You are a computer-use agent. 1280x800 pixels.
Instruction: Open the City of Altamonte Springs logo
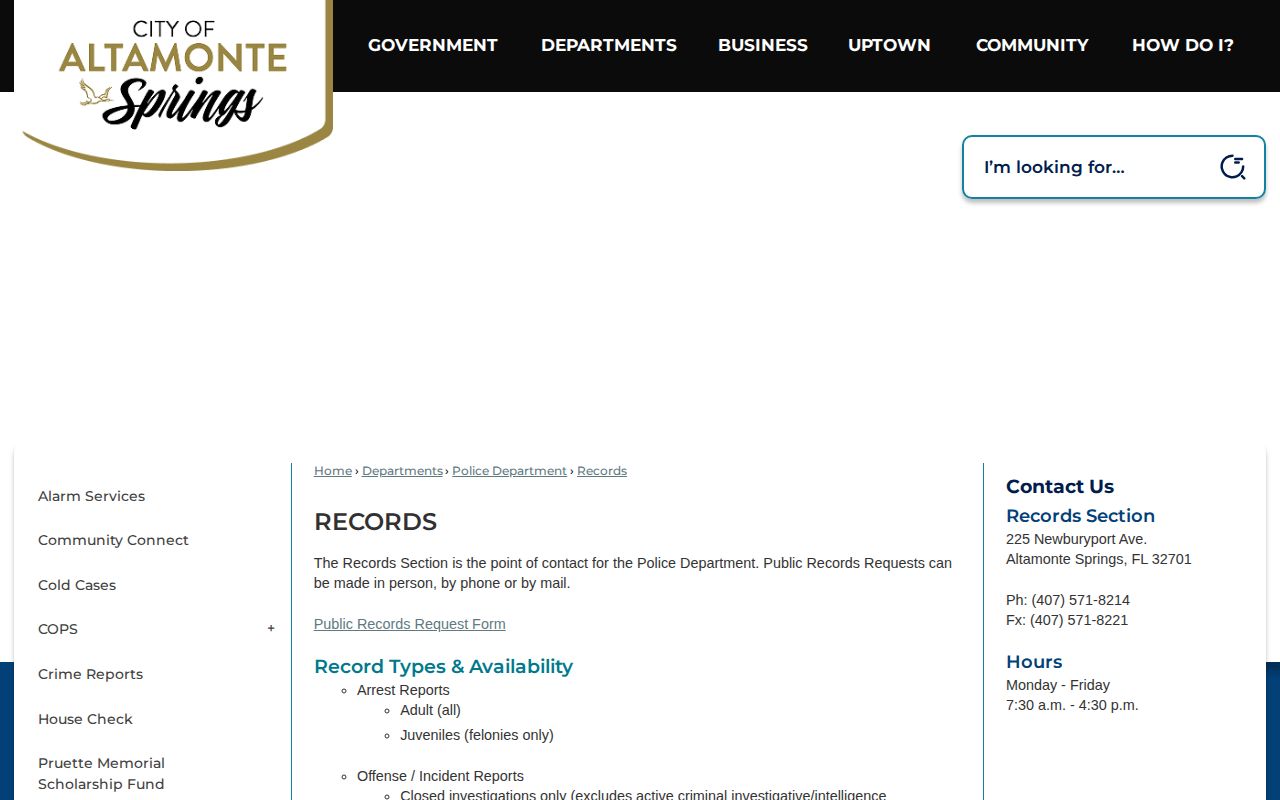176,85
